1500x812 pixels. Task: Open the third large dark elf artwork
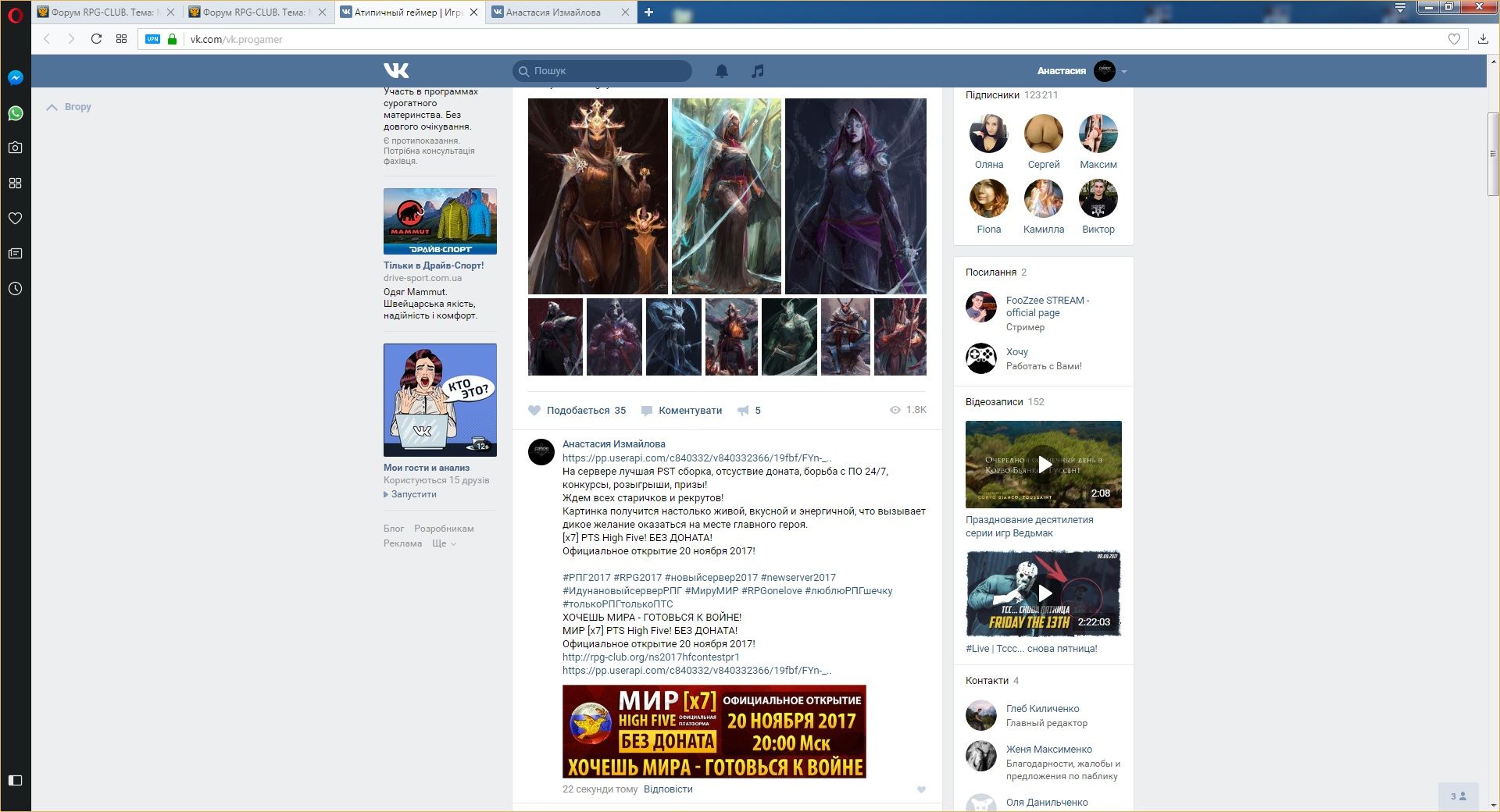(855, 196)
